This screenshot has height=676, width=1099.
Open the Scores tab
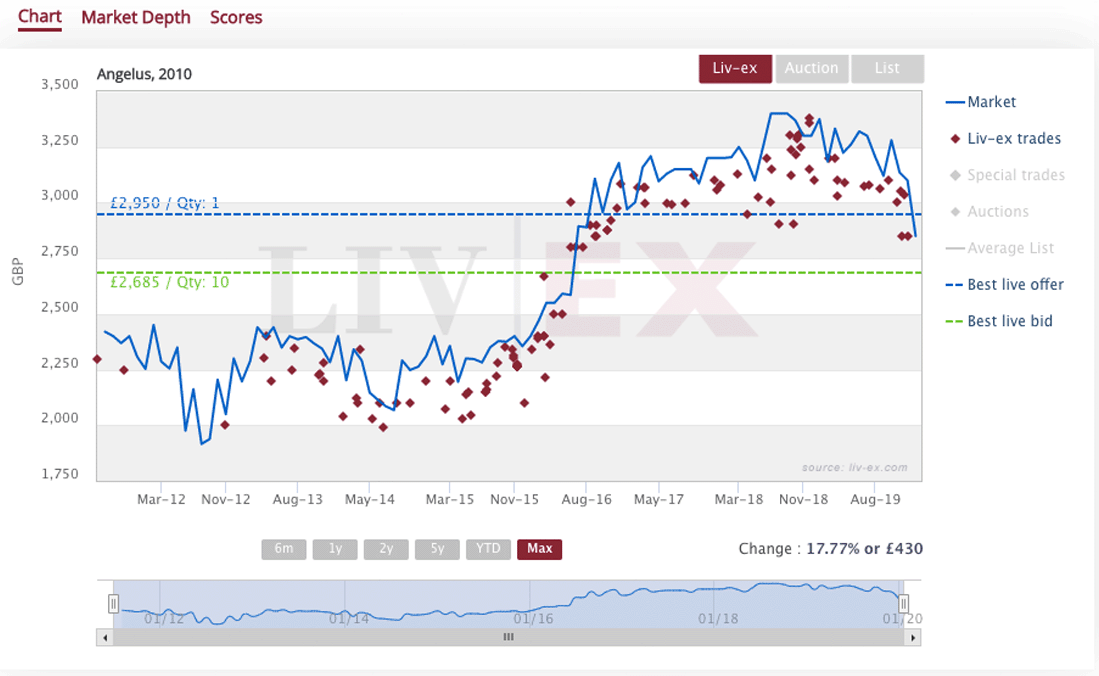[236, 18]
